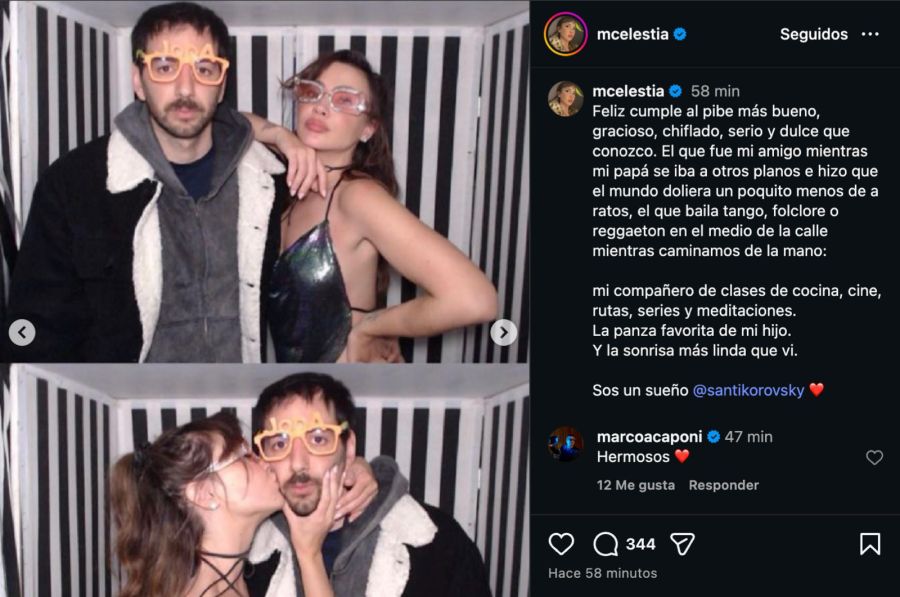The width and height of the screenshot is (900, 597).
Task: Share the post with the paper plane icon
Action: (x=682, y=544)
